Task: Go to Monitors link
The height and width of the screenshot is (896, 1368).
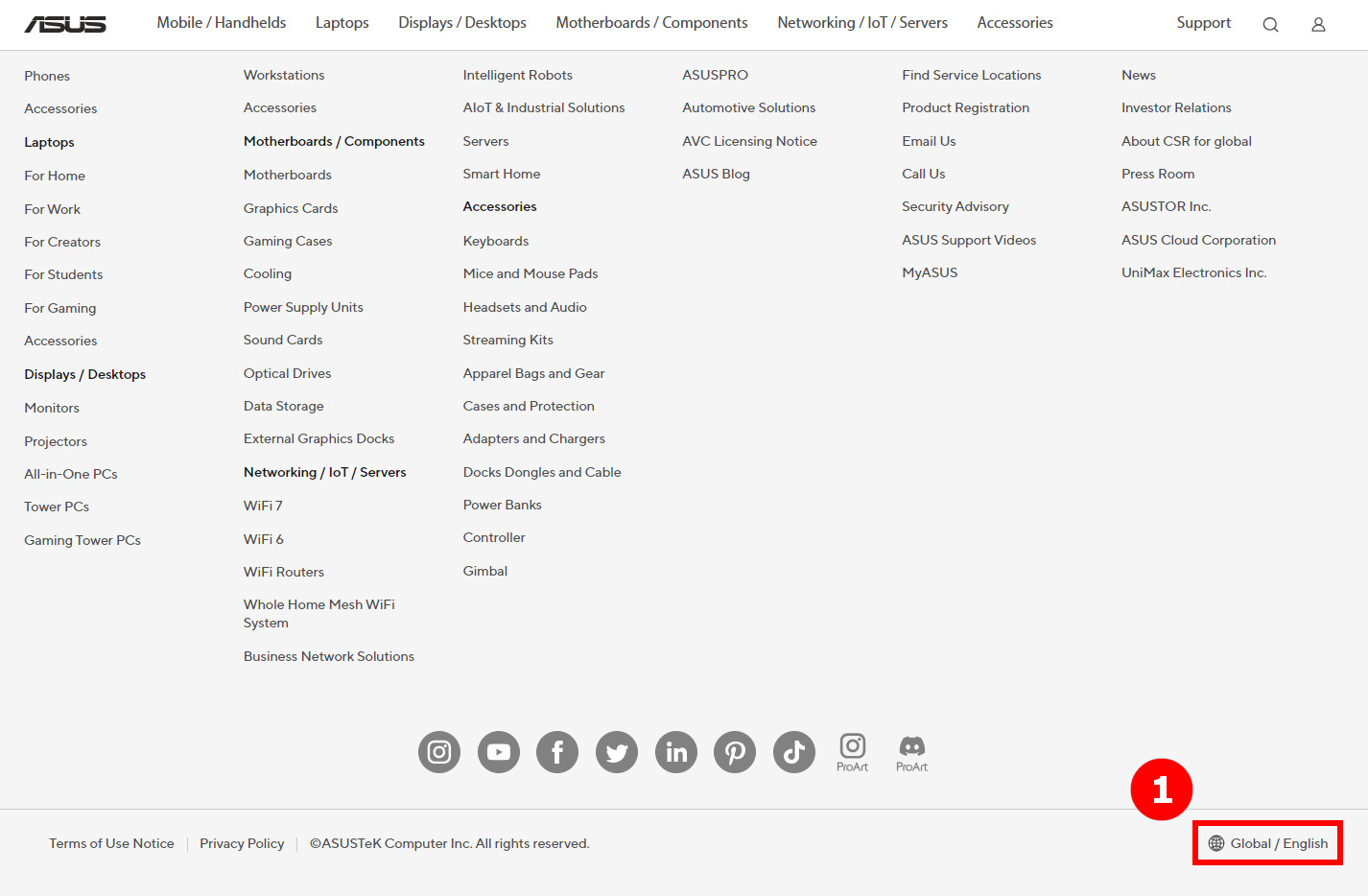Action: [x=52, y=408]
